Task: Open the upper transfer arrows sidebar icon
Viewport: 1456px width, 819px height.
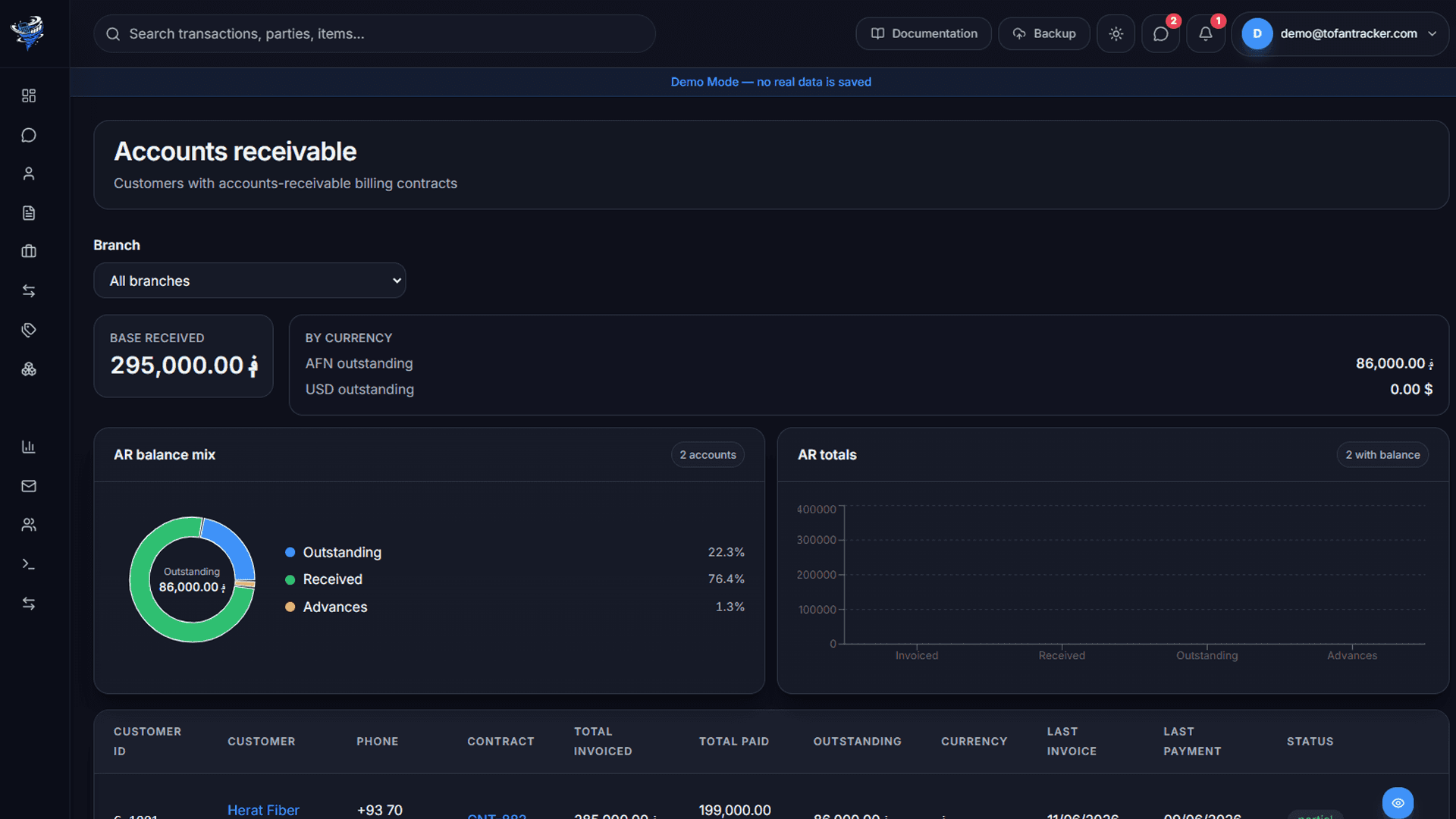Action: click(29, 291)
